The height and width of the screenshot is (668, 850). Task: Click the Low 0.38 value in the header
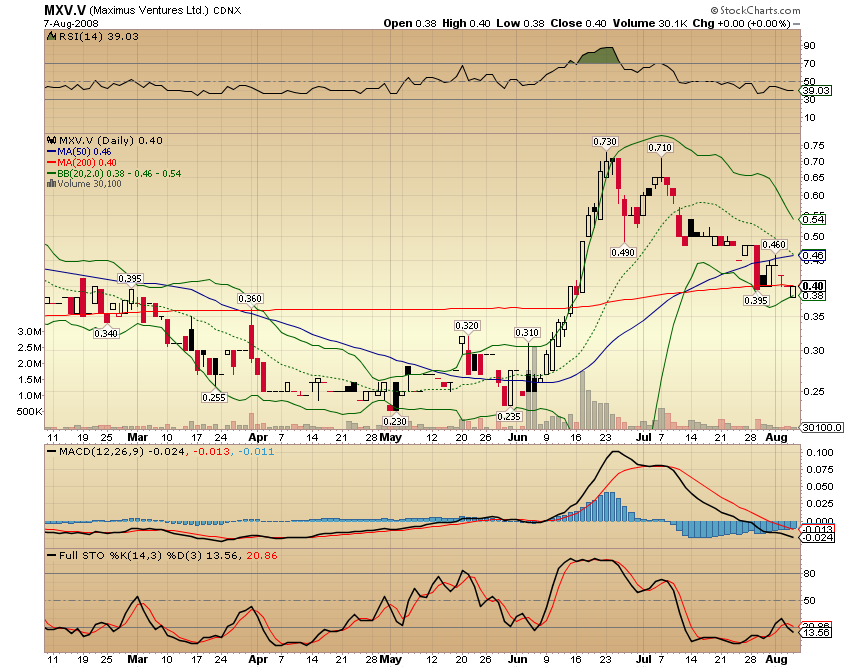pos(520,23)
